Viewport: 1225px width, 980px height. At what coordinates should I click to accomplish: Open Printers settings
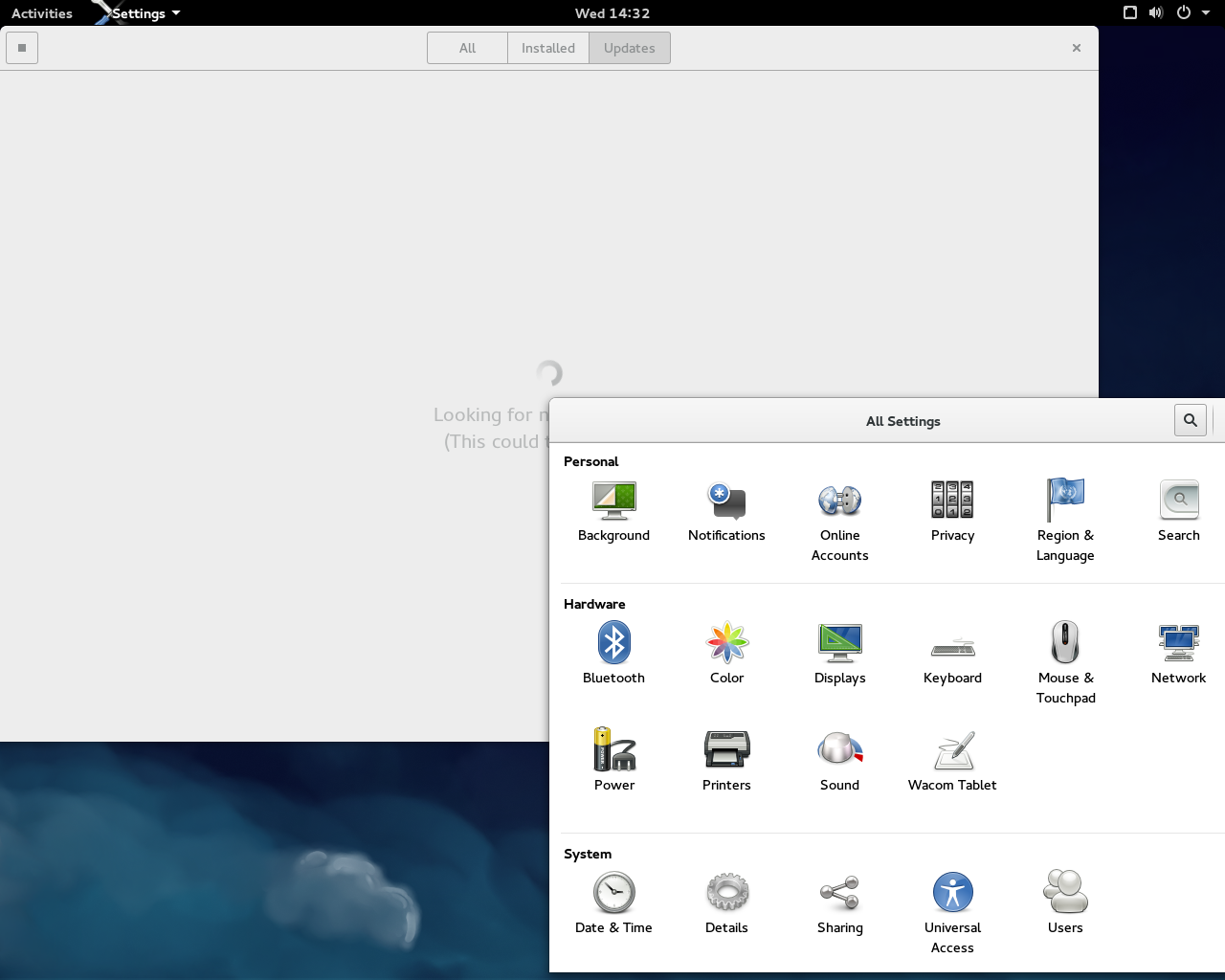[726, 761]
